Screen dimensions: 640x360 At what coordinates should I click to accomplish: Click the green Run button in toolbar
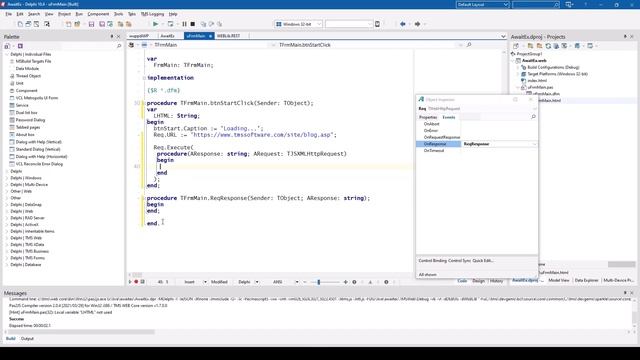point(155,24)
